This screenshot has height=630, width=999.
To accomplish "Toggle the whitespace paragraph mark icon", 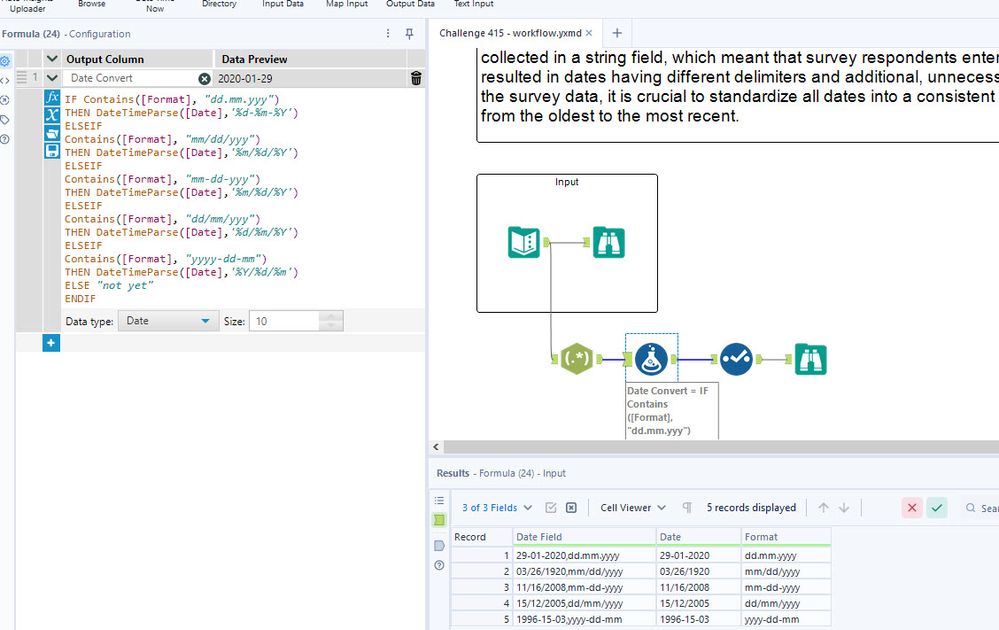I will coord(687,508).
